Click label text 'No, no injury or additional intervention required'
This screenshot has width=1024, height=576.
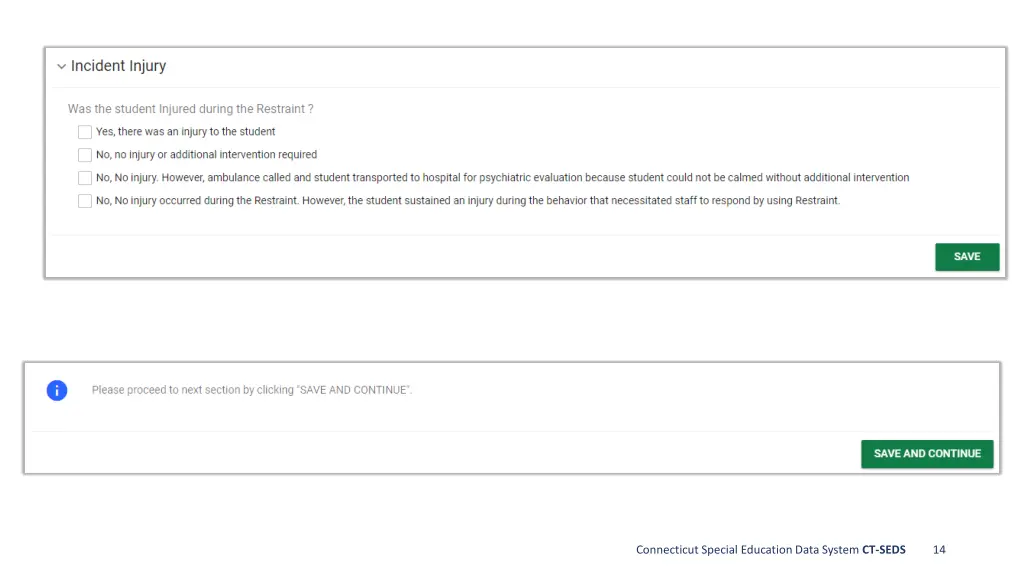206,154
